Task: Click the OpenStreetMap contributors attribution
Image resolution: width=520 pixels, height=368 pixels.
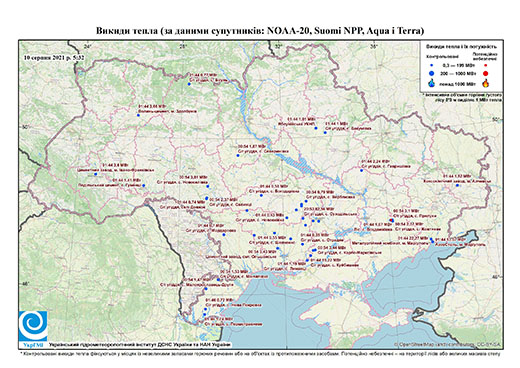Action: pyautogui.click(x=447, y=344)
